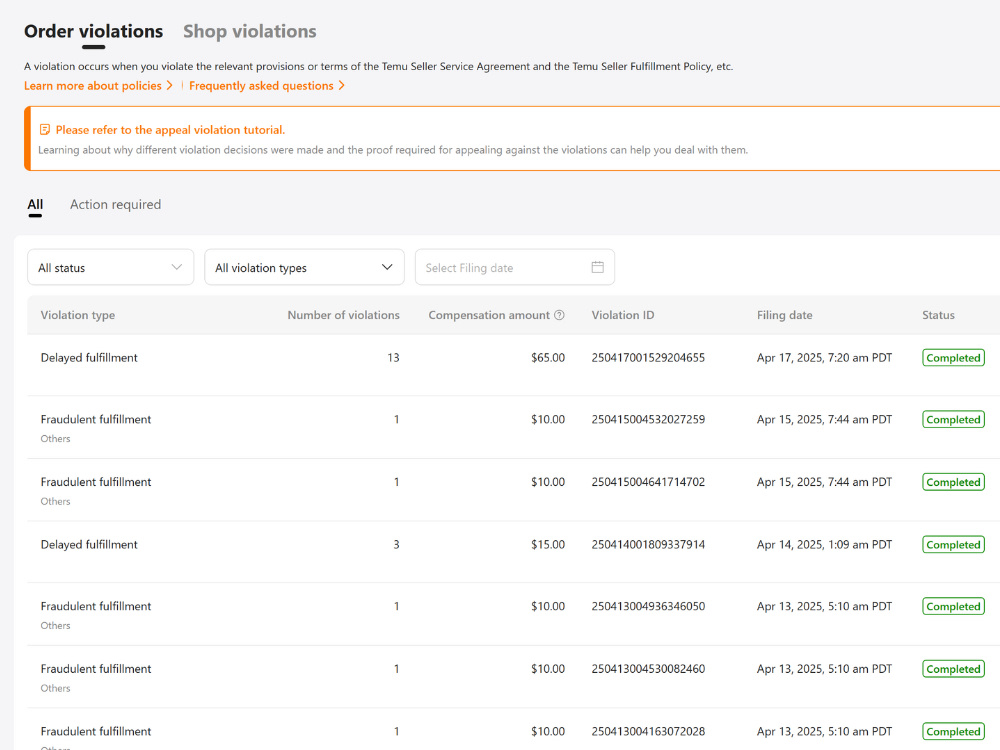This screenshot has width=1000, height=750.
Task: Click the Violation ID column header
Action: tap(622, 315)
